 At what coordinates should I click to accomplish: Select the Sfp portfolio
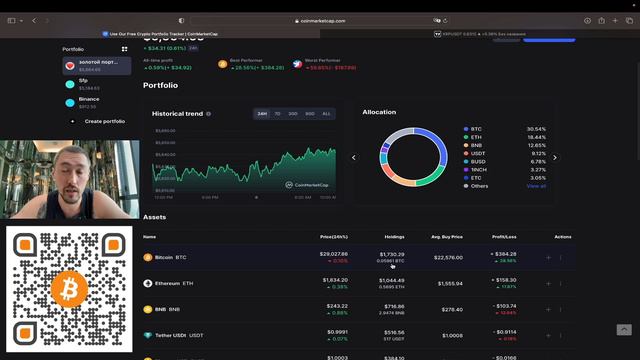tap(97, 84)
